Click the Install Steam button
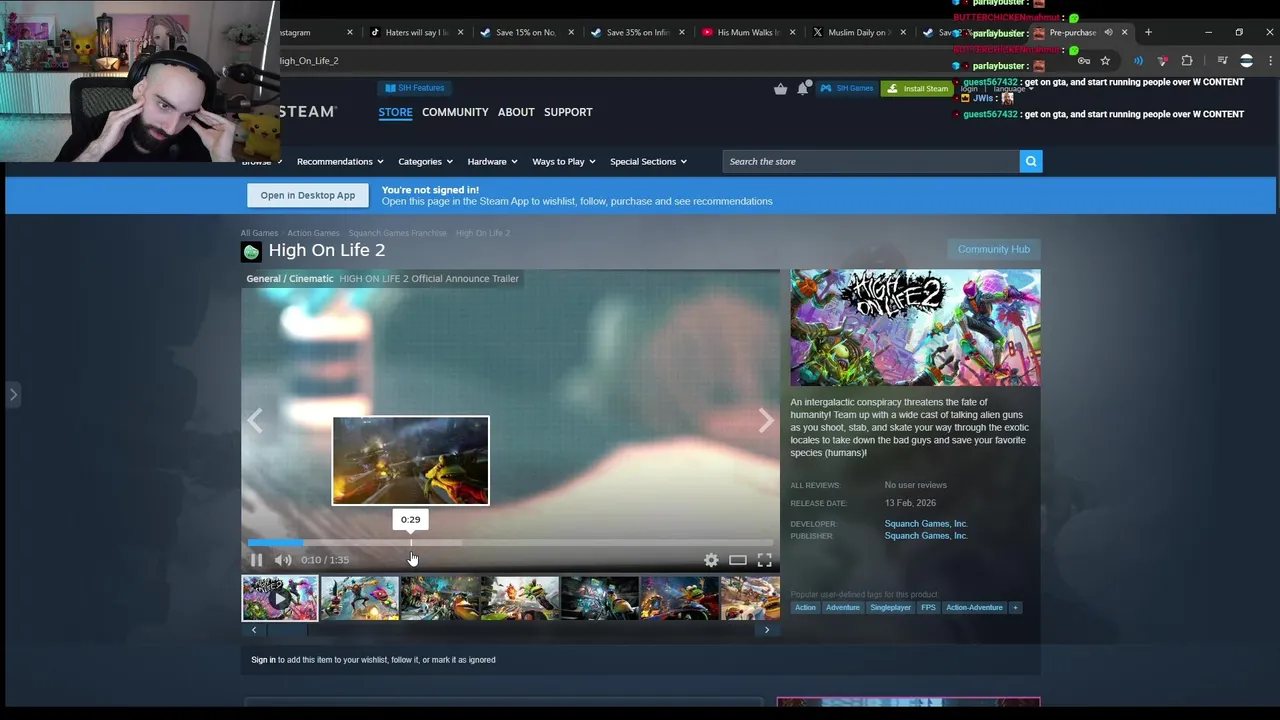Screen dimensions: 1280x720 917,88
